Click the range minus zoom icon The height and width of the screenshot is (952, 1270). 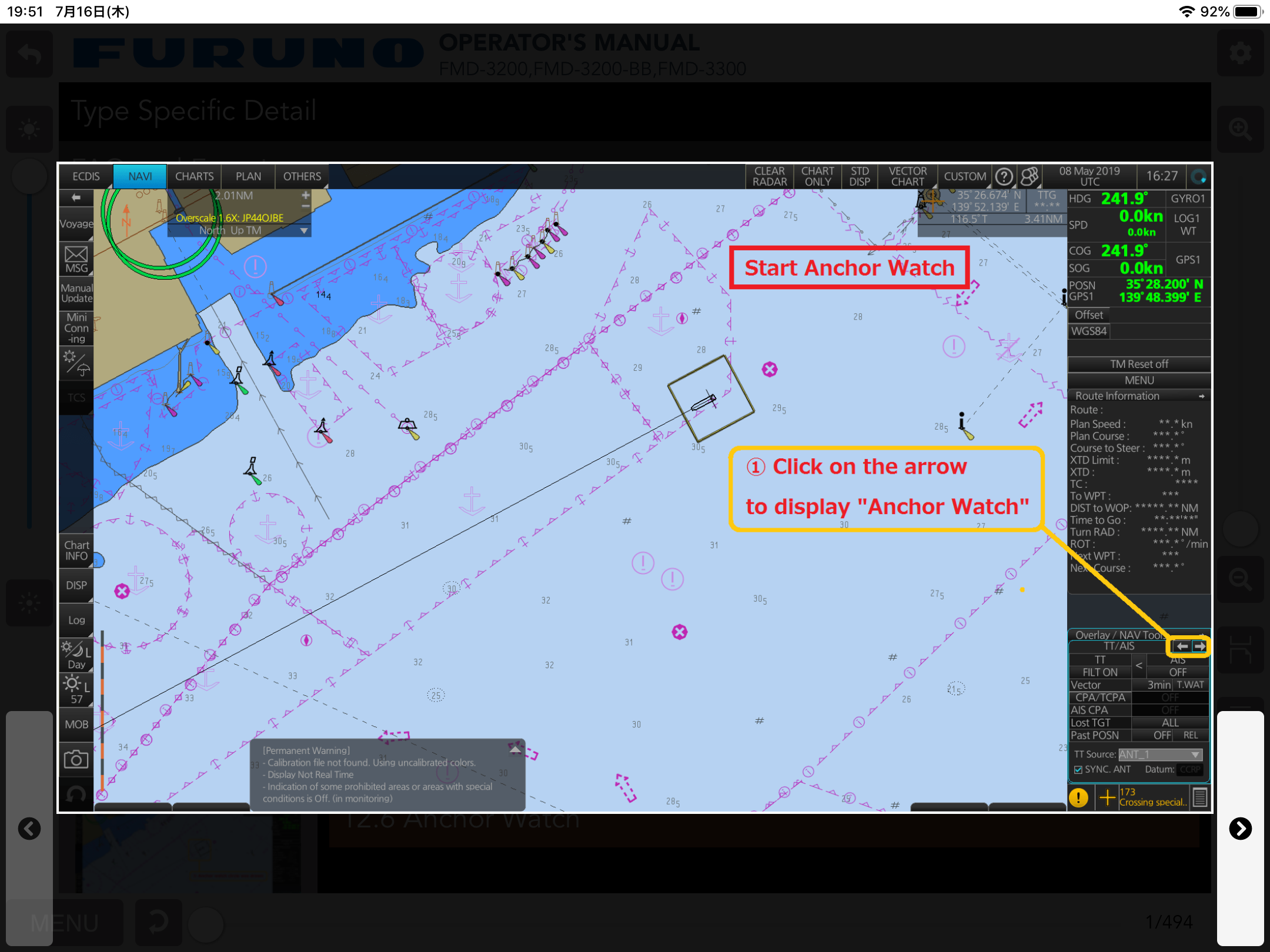(306, 206)
